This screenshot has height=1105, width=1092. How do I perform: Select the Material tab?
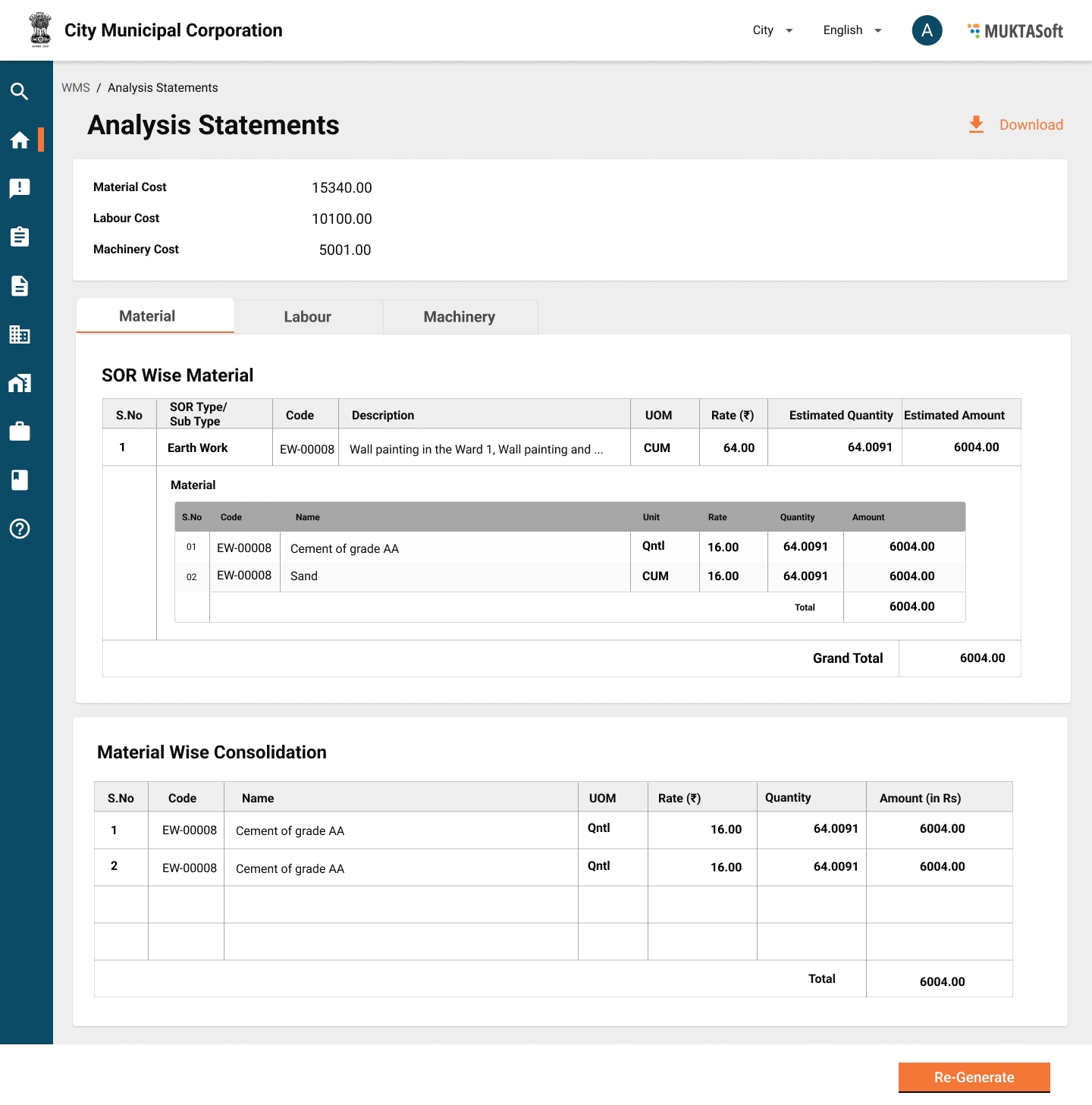click(147, 316)
